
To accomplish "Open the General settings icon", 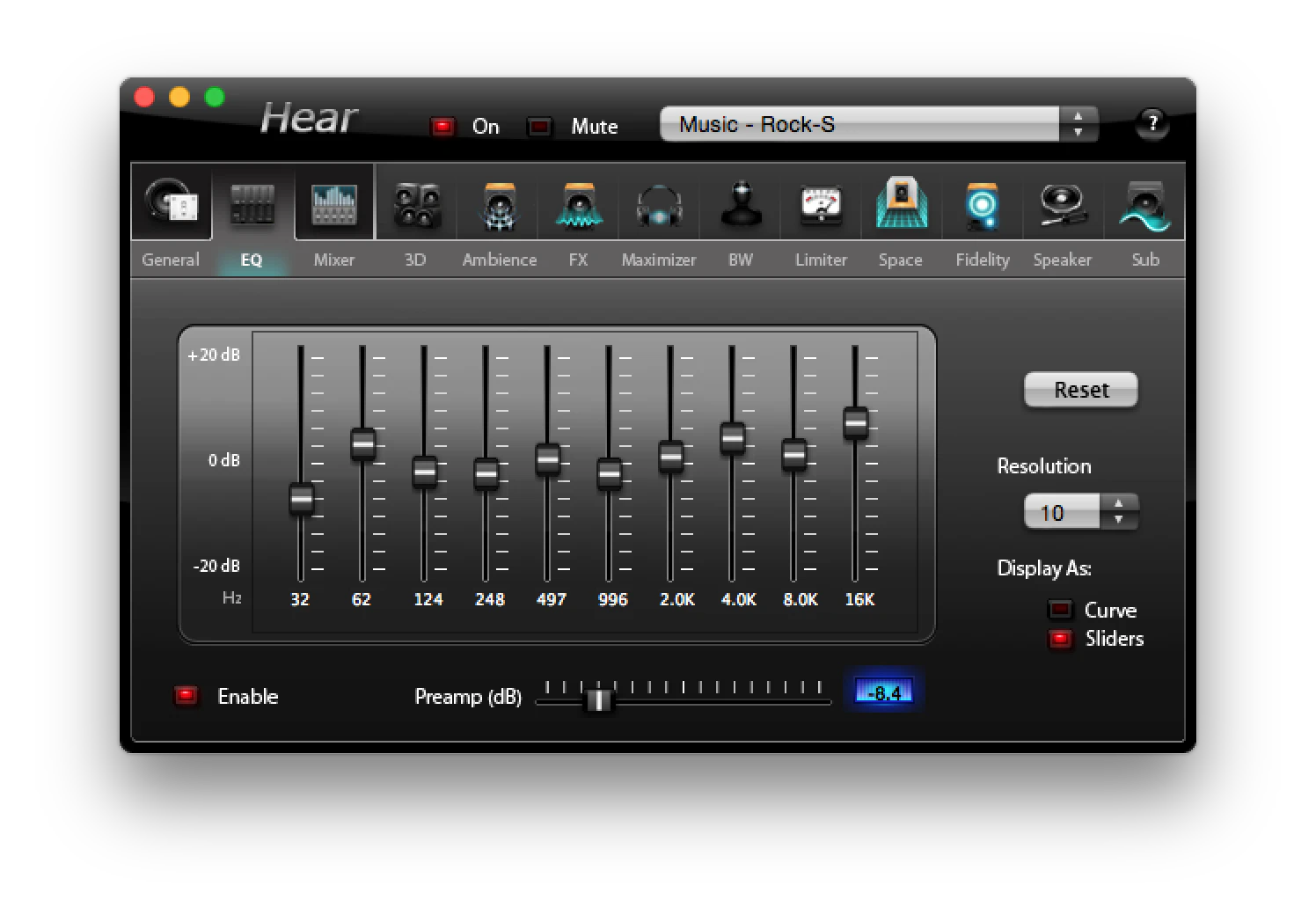I will pyautogui.click(x=172, y=203).
